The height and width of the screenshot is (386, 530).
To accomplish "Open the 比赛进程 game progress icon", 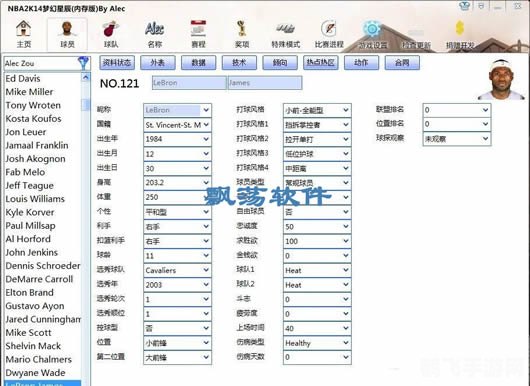I will [x=329, y=34].
